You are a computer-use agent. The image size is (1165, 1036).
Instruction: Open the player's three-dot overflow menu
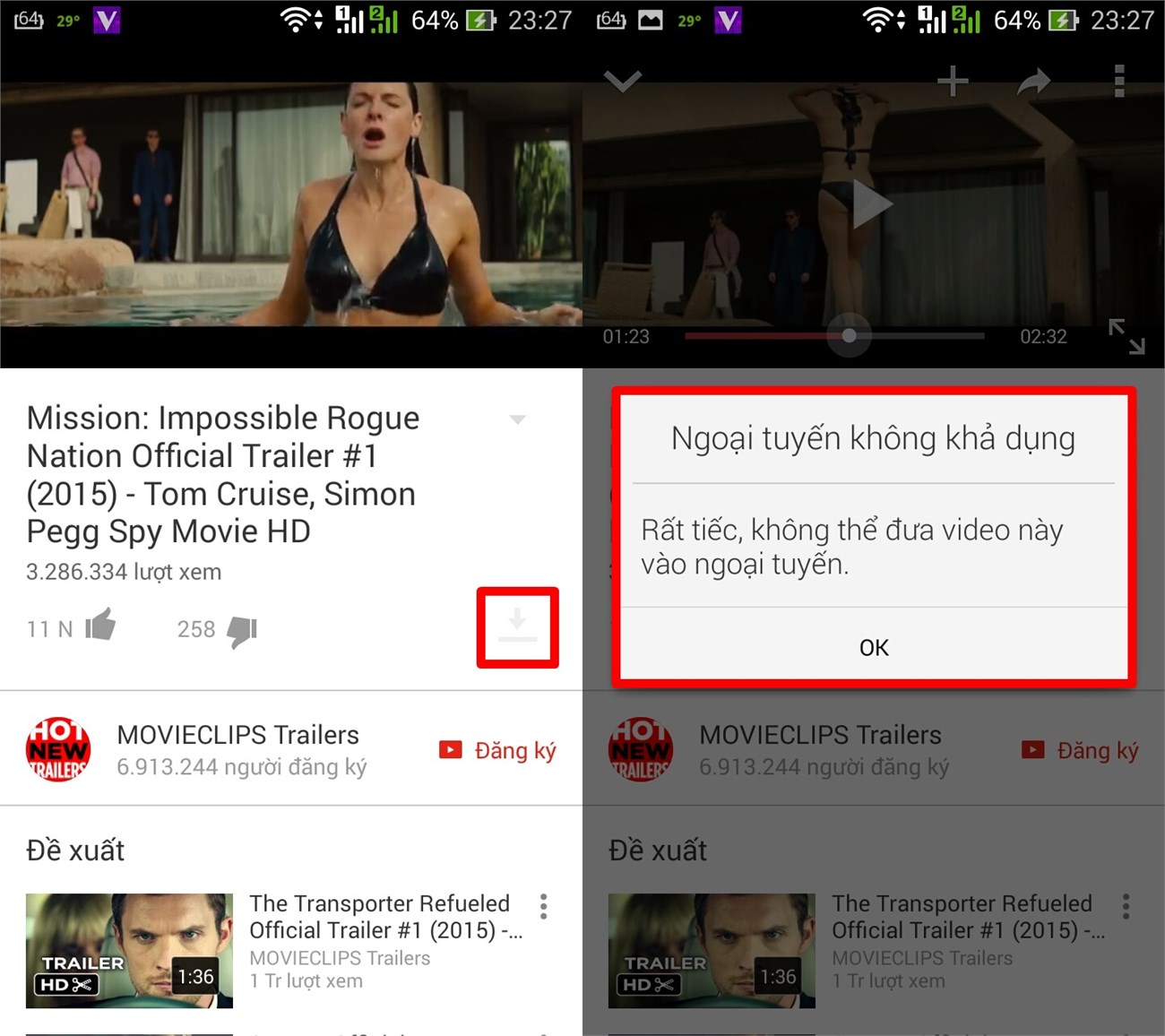1119,81
